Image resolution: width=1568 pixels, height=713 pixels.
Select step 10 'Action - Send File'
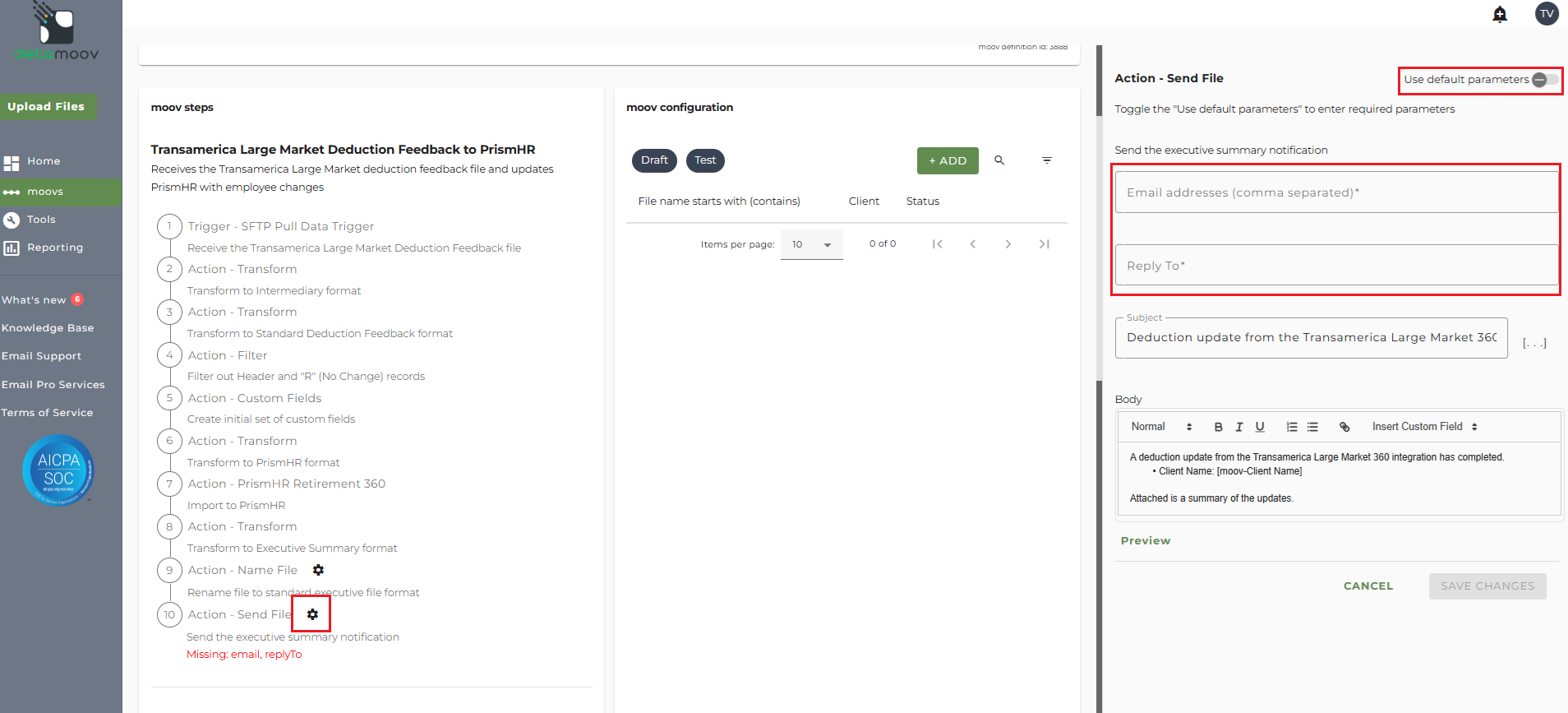(x=239, y=614)
